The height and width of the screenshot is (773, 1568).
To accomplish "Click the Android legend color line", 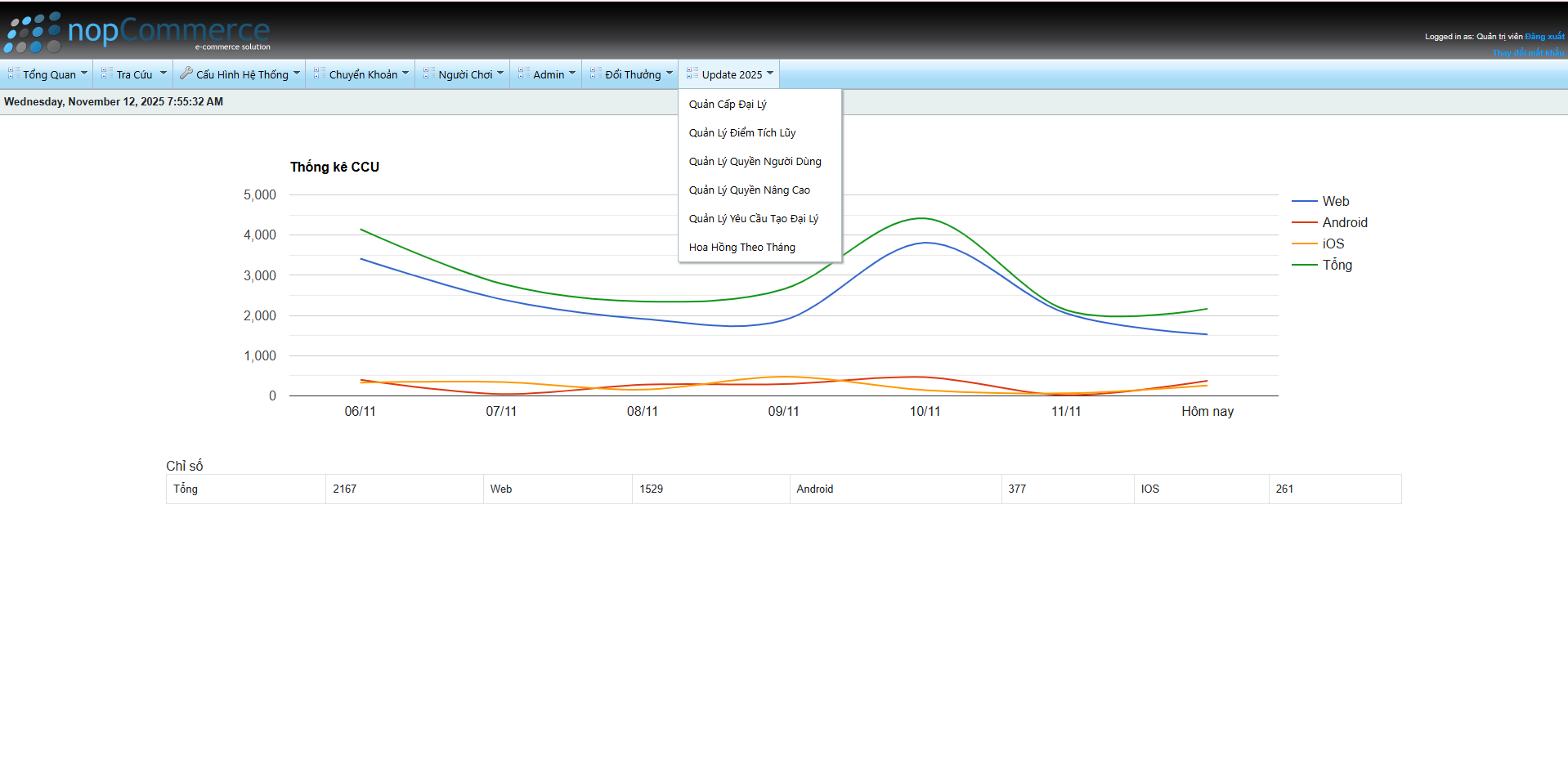I will (1304, 223).
